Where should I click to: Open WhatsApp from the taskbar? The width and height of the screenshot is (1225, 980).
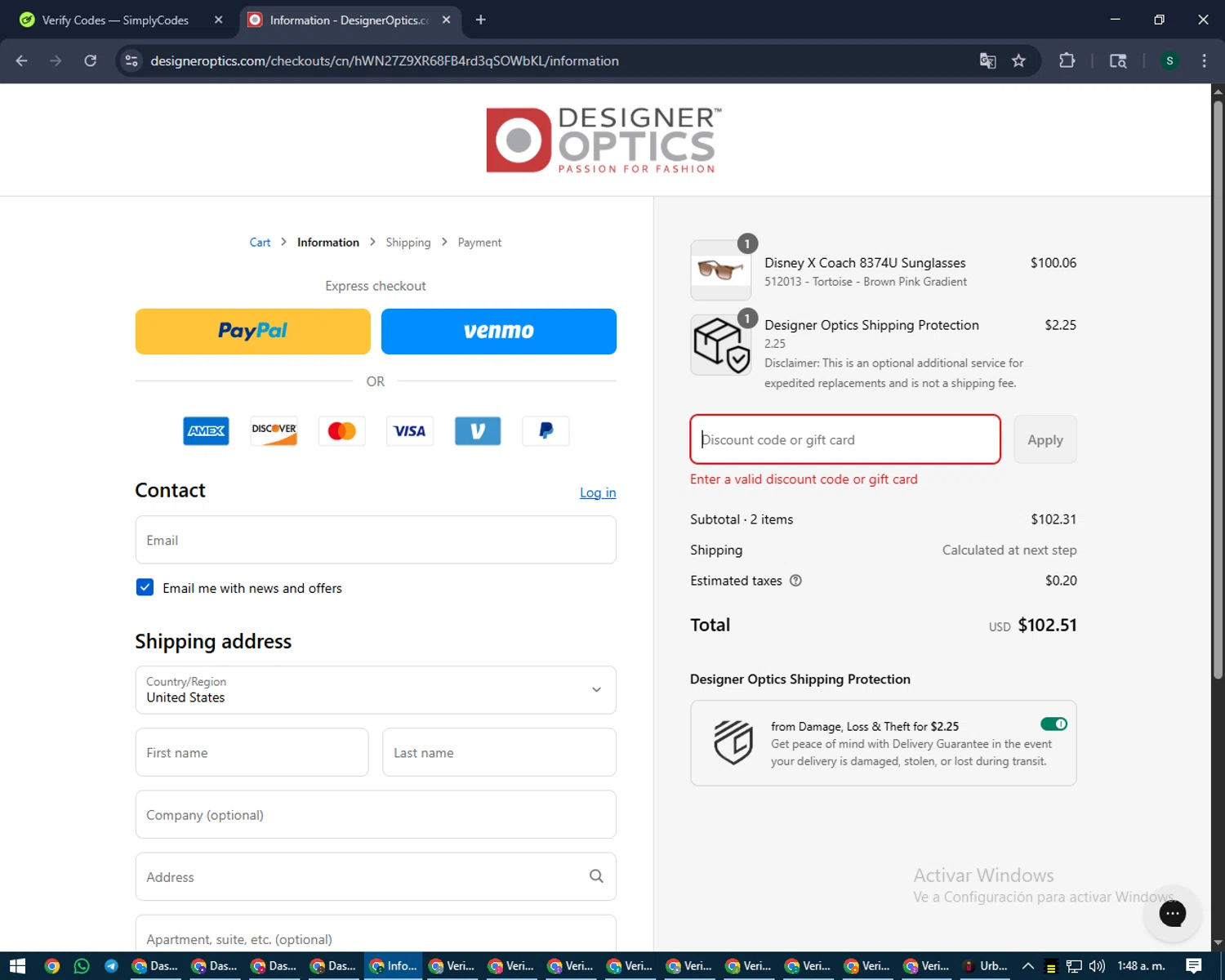(82, 966)
